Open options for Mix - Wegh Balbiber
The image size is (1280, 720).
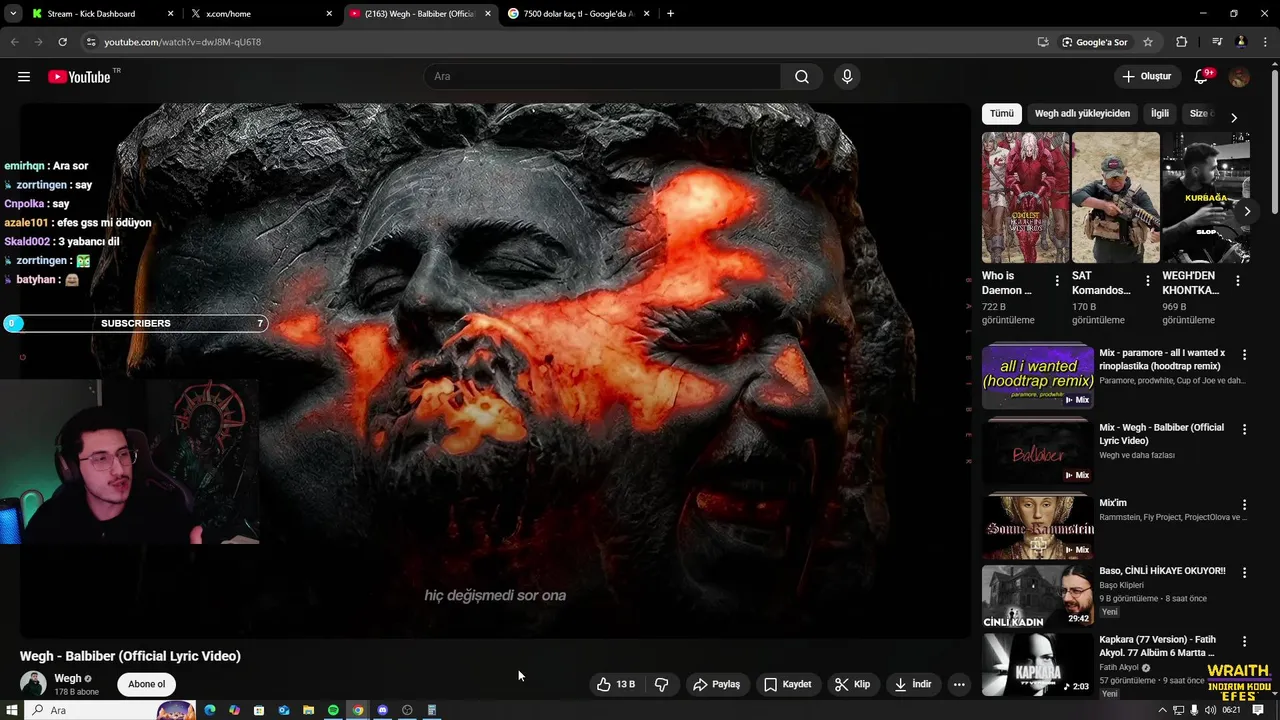1244,429
